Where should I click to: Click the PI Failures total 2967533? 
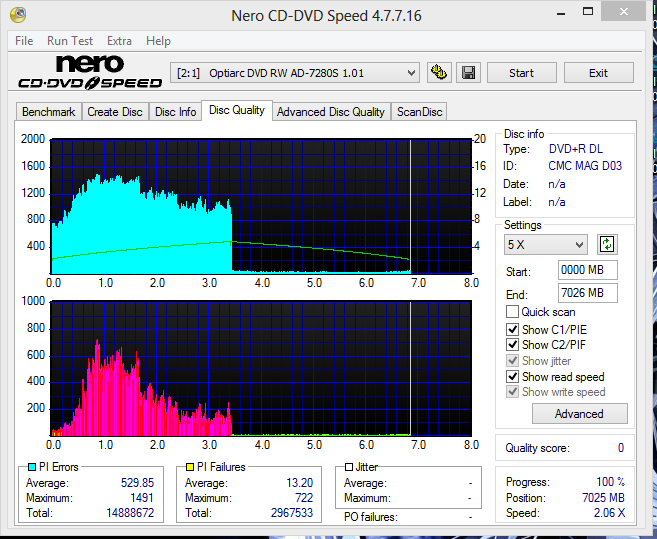(292, 513)
